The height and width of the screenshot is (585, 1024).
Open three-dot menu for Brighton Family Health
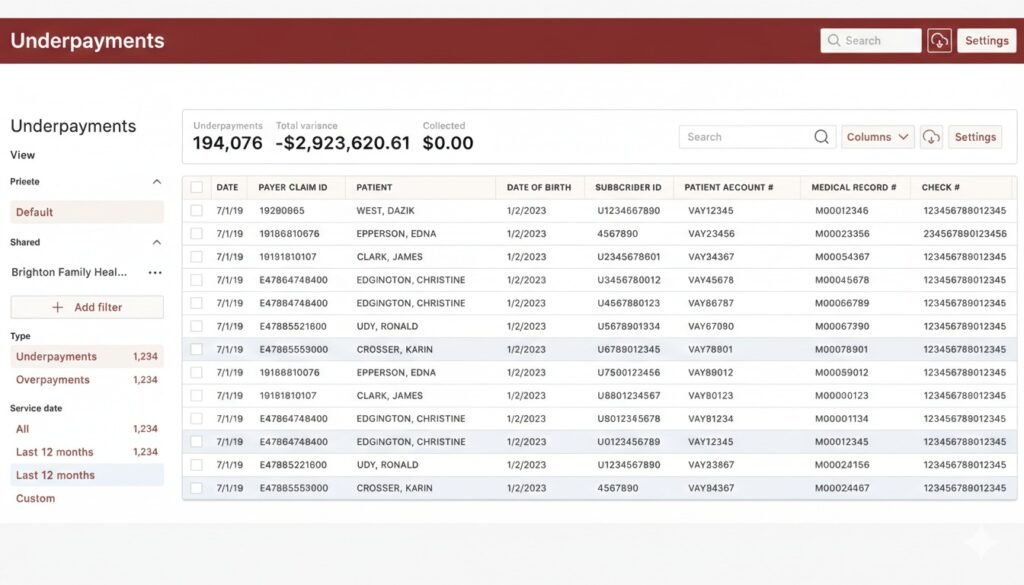[155, 272]
